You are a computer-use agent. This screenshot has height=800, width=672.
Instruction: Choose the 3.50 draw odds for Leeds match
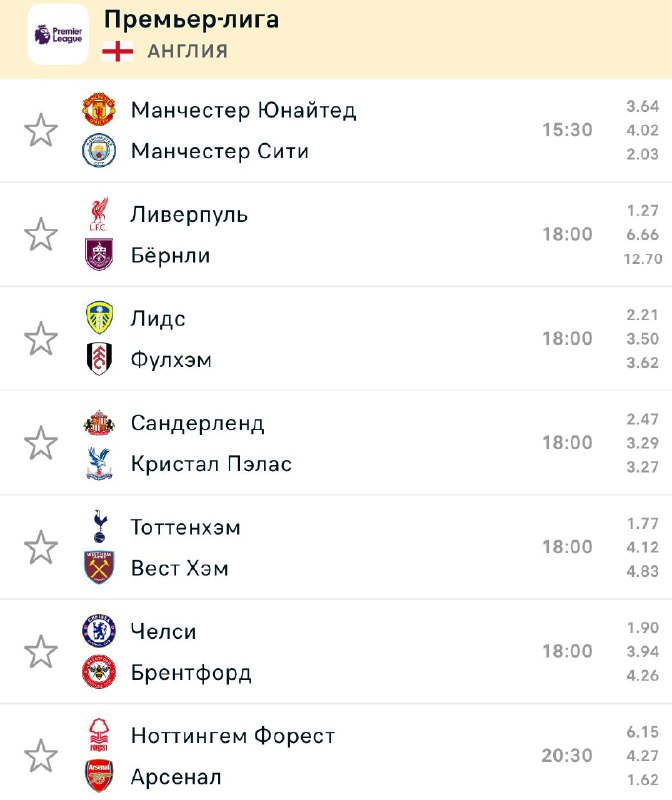pos(642,339)
